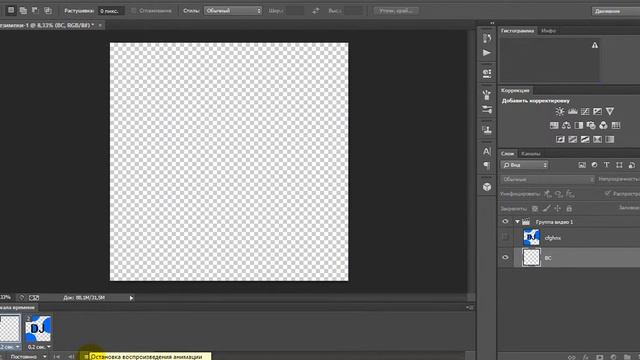The width and height of the screenshot is (640, 360).
Task: Add a Photo Filter adjustment
Action: [x=591, y=125]
